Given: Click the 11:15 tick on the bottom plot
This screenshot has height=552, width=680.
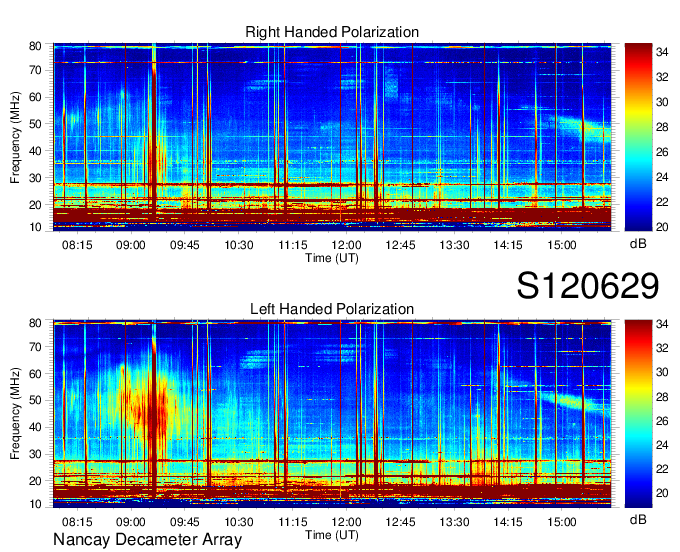Looking at the screenshot, I should pos(292,522).
